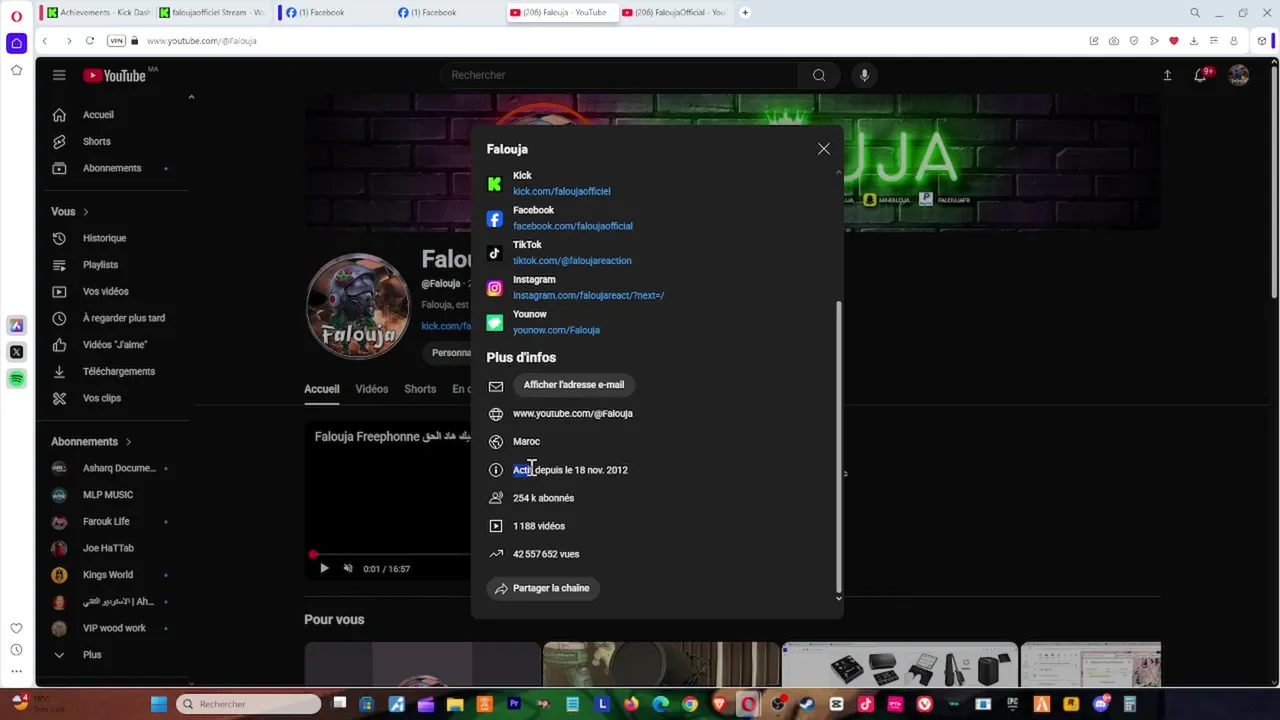Click the YouTube logo
1280x720 pixels.
tap(116, 75)
